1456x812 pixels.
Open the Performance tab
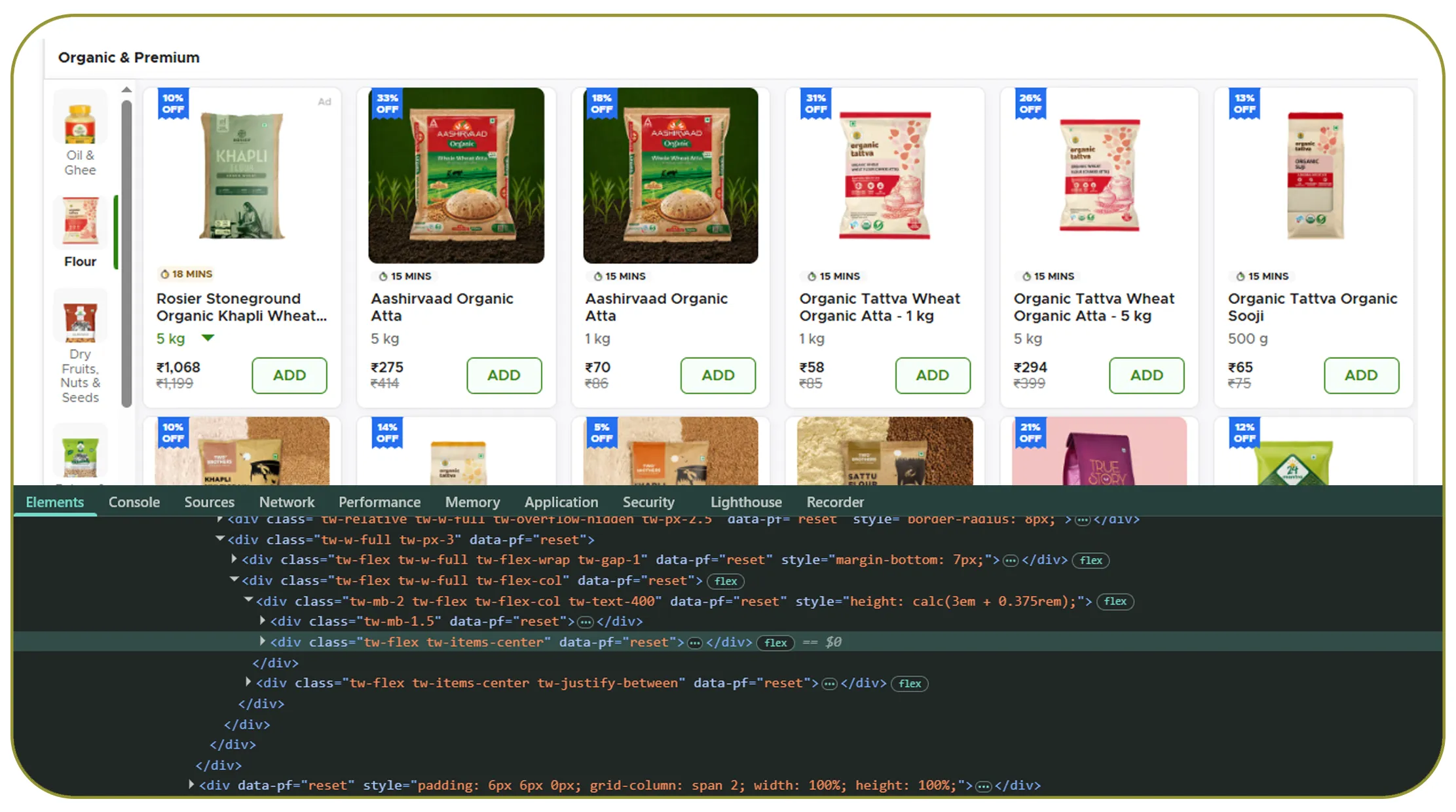pyautogui.click(x=379, y=502)
